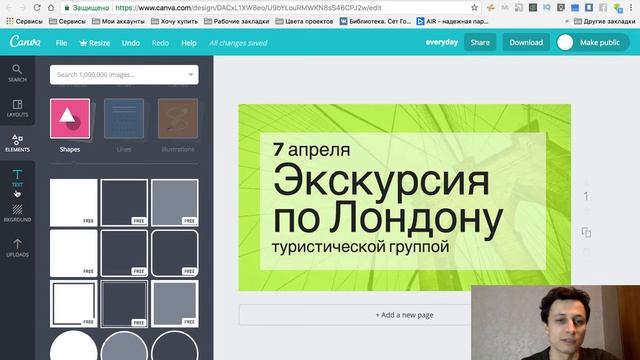Image resolution: width=640 pixels, height=360 pixels.
Task: Open the Uploads sidebar tab
Action: [x=17, y=248]
